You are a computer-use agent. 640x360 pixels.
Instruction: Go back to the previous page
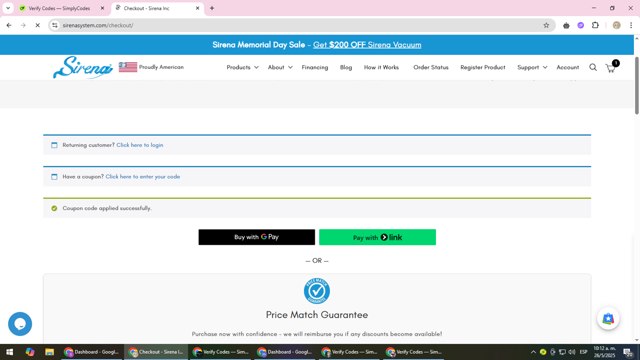[x=9, y=25]
